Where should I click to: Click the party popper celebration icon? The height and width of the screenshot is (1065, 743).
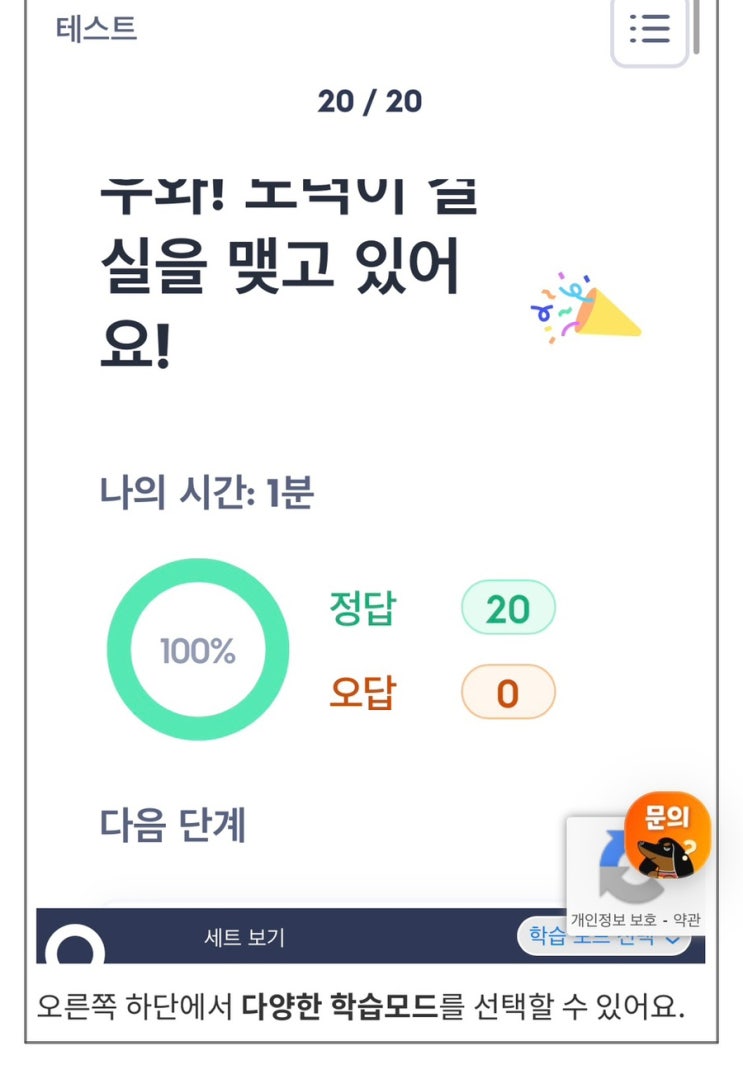click(585, 308)
